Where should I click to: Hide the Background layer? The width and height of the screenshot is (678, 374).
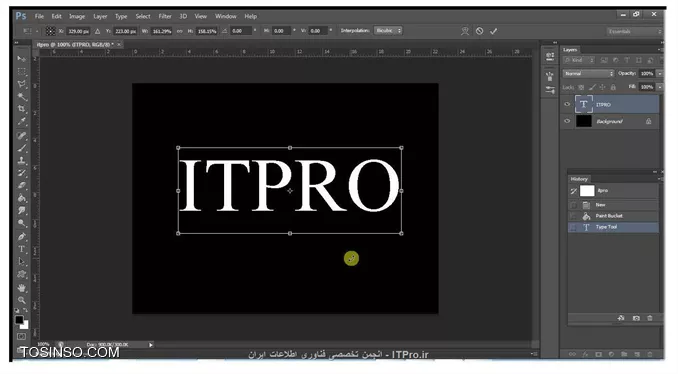pyautogui.click(x=567, y=121)
